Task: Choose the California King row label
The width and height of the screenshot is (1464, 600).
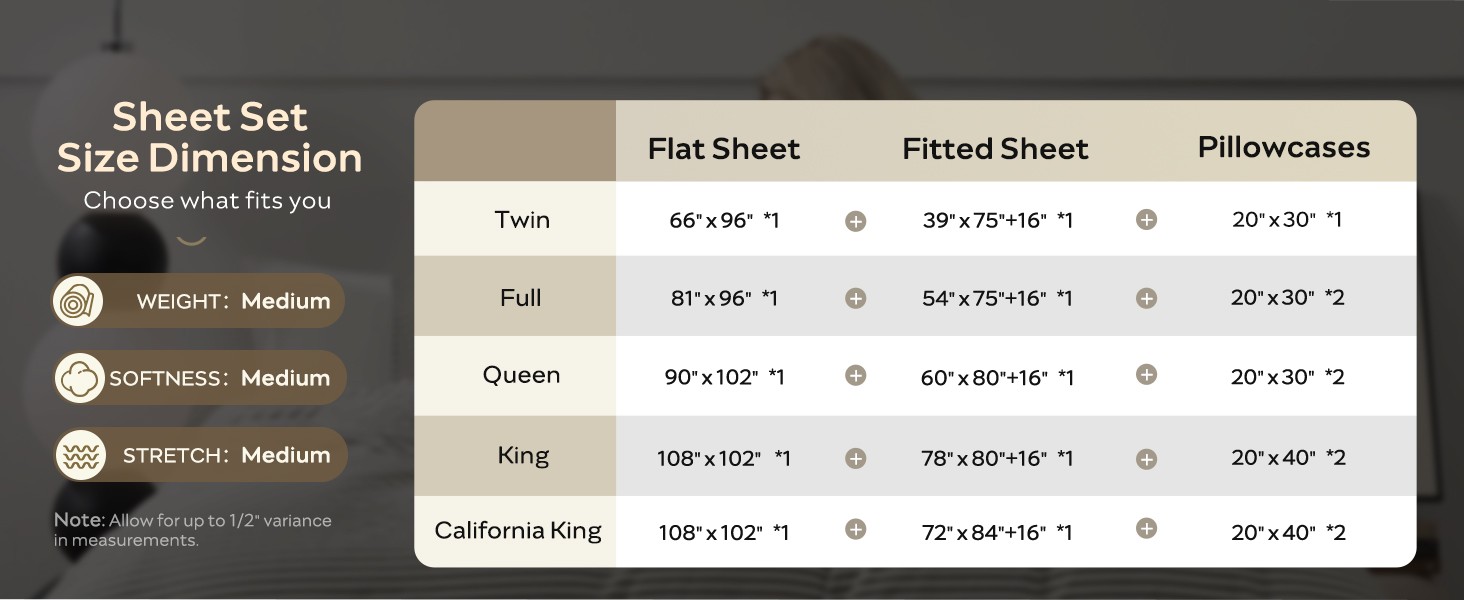Action: tap(518, 530)
